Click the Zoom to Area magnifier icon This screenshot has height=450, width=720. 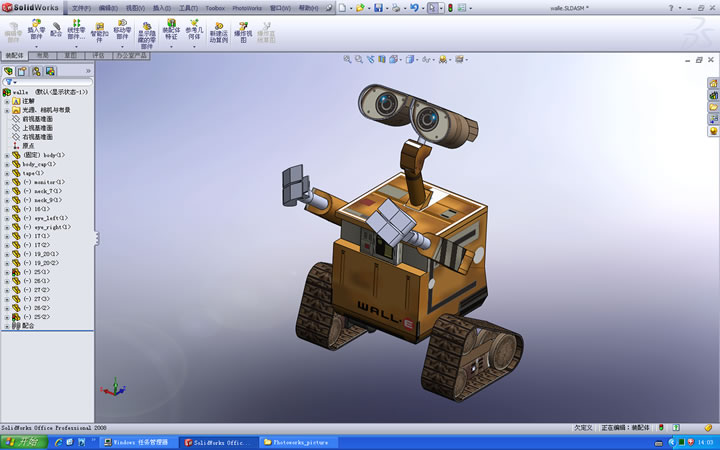click(x=359, y=59)
